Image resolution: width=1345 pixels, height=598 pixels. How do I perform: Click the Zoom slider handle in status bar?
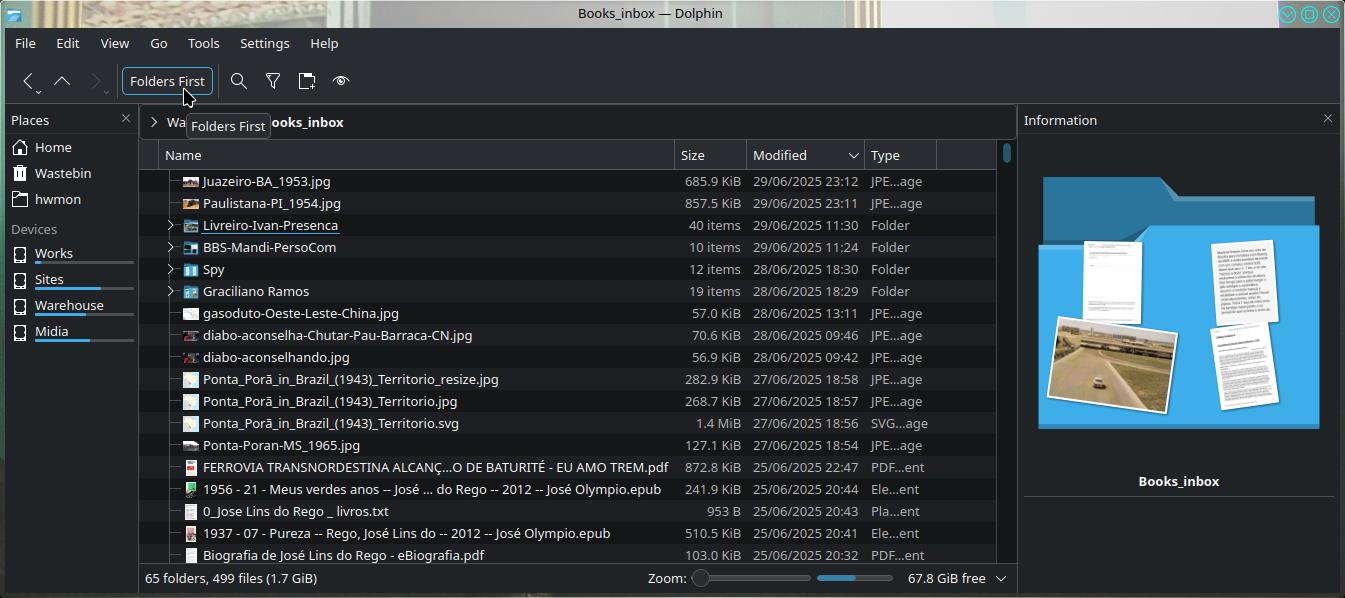coord(701,578)
